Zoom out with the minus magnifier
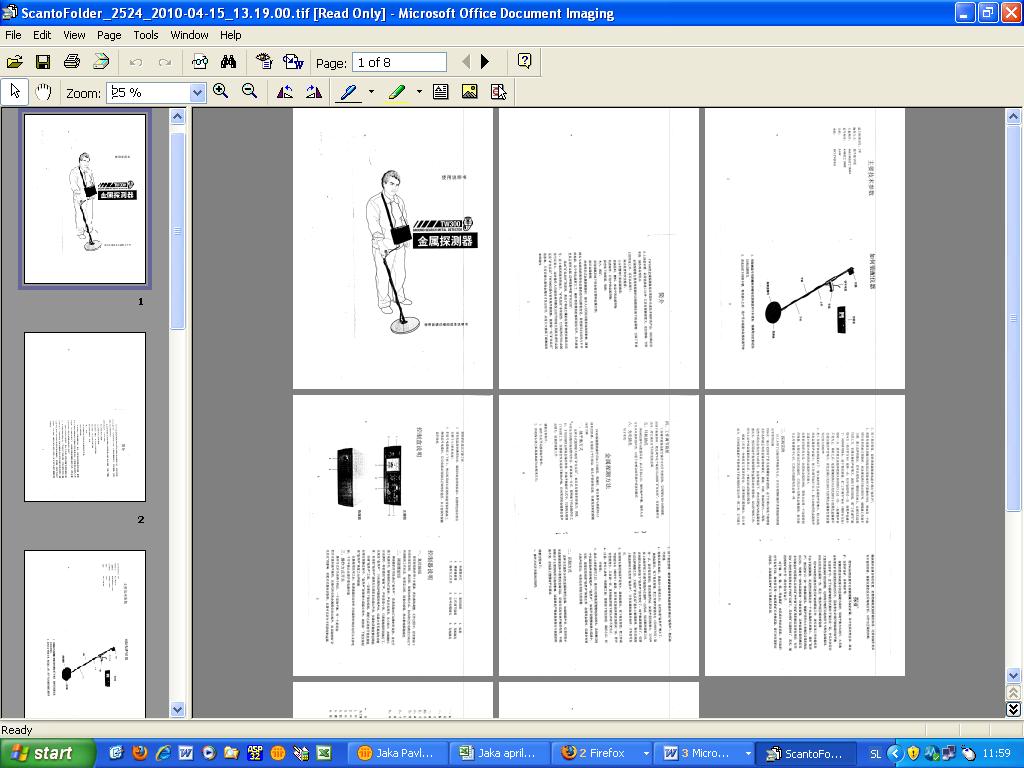 click(249, 91)
